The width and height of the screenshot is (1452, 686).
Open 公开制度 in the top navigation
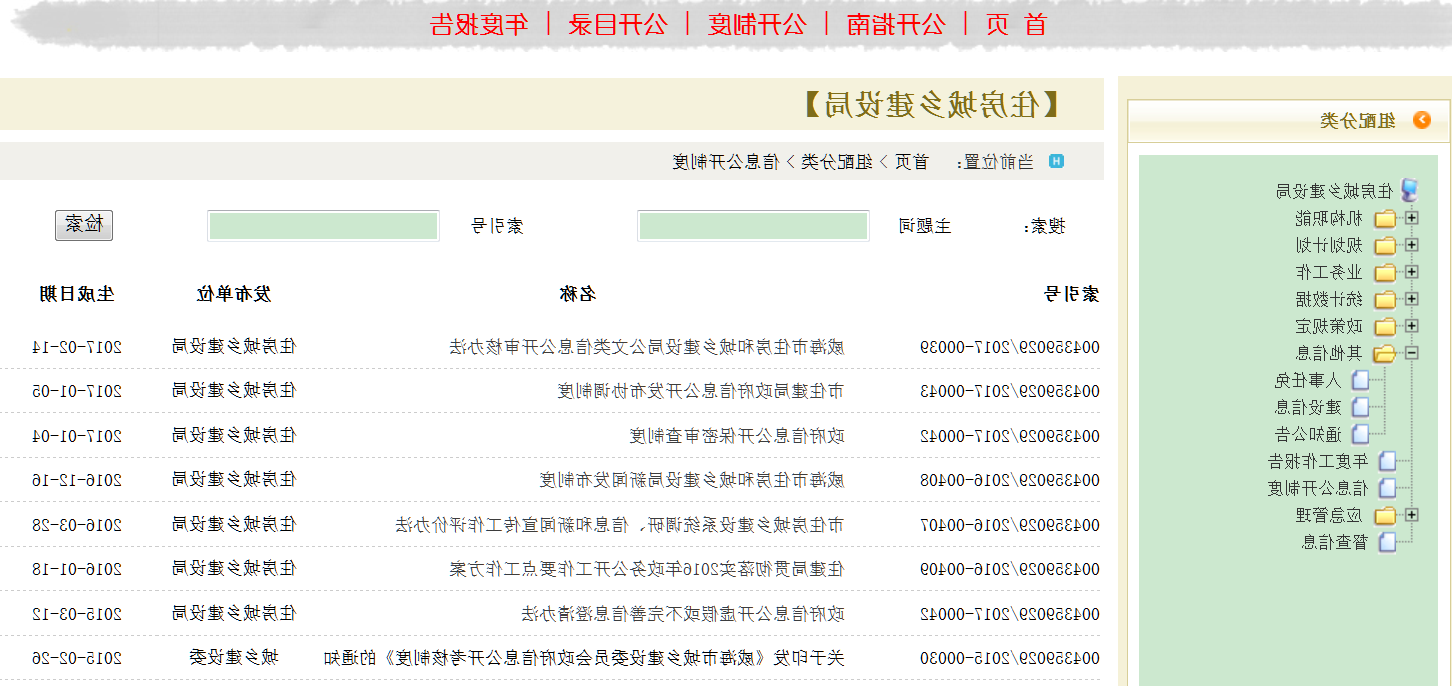tap(756, 25)
